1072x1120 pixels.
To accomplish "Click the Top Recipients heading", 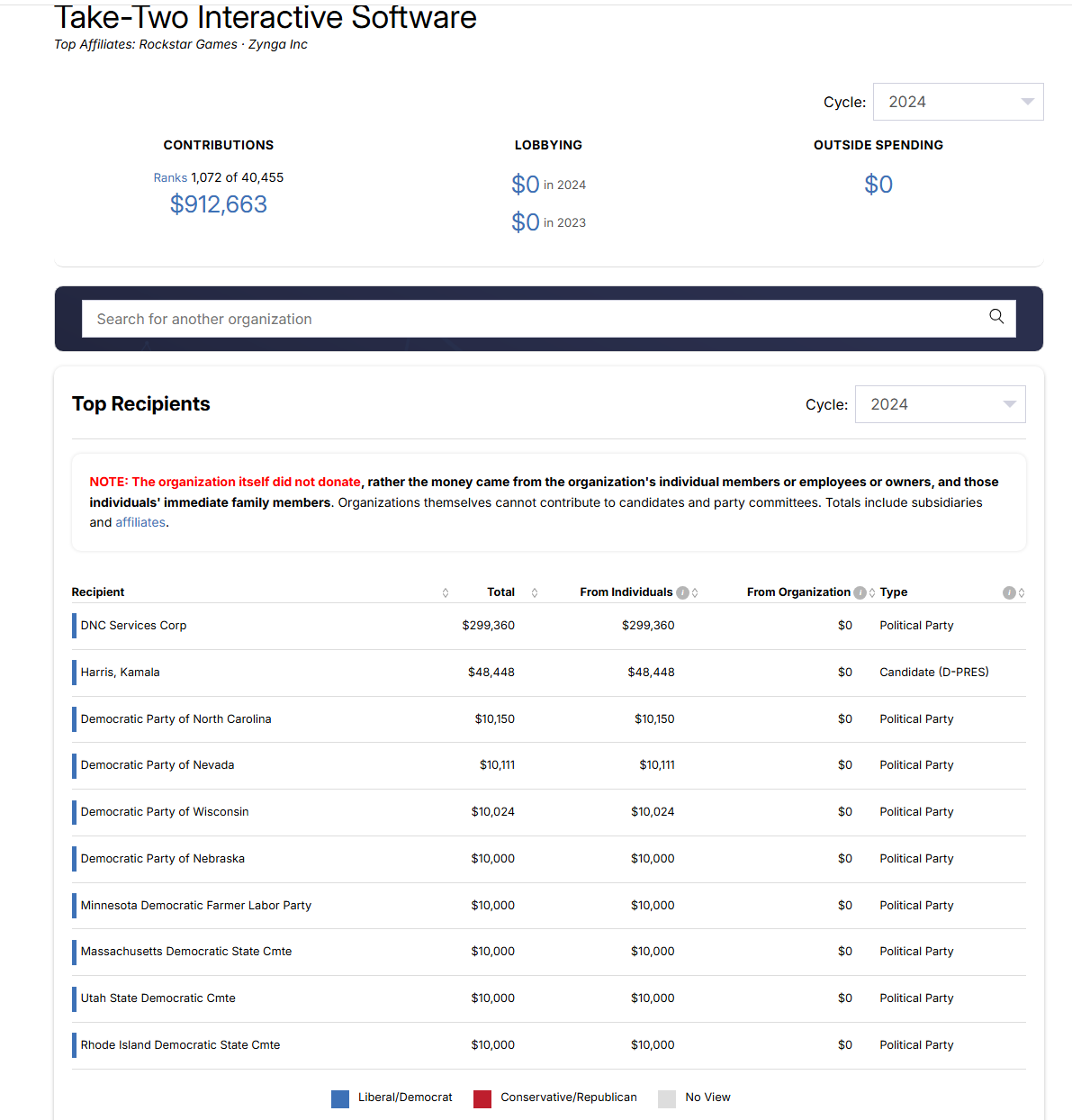I will (141, 404).
